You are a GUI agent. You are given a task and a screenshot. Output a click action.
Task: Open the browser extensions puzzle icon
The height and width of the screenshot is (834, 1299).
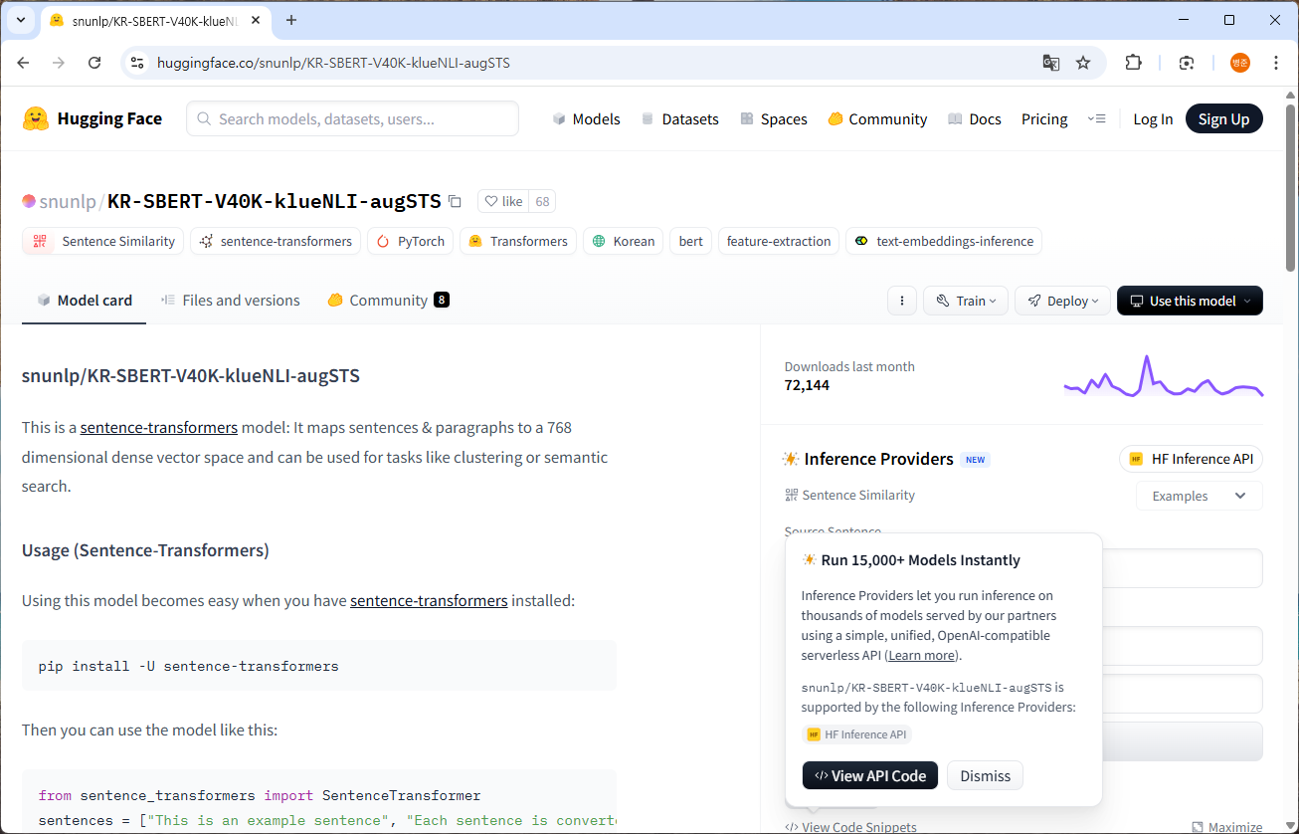[1133, 63]
